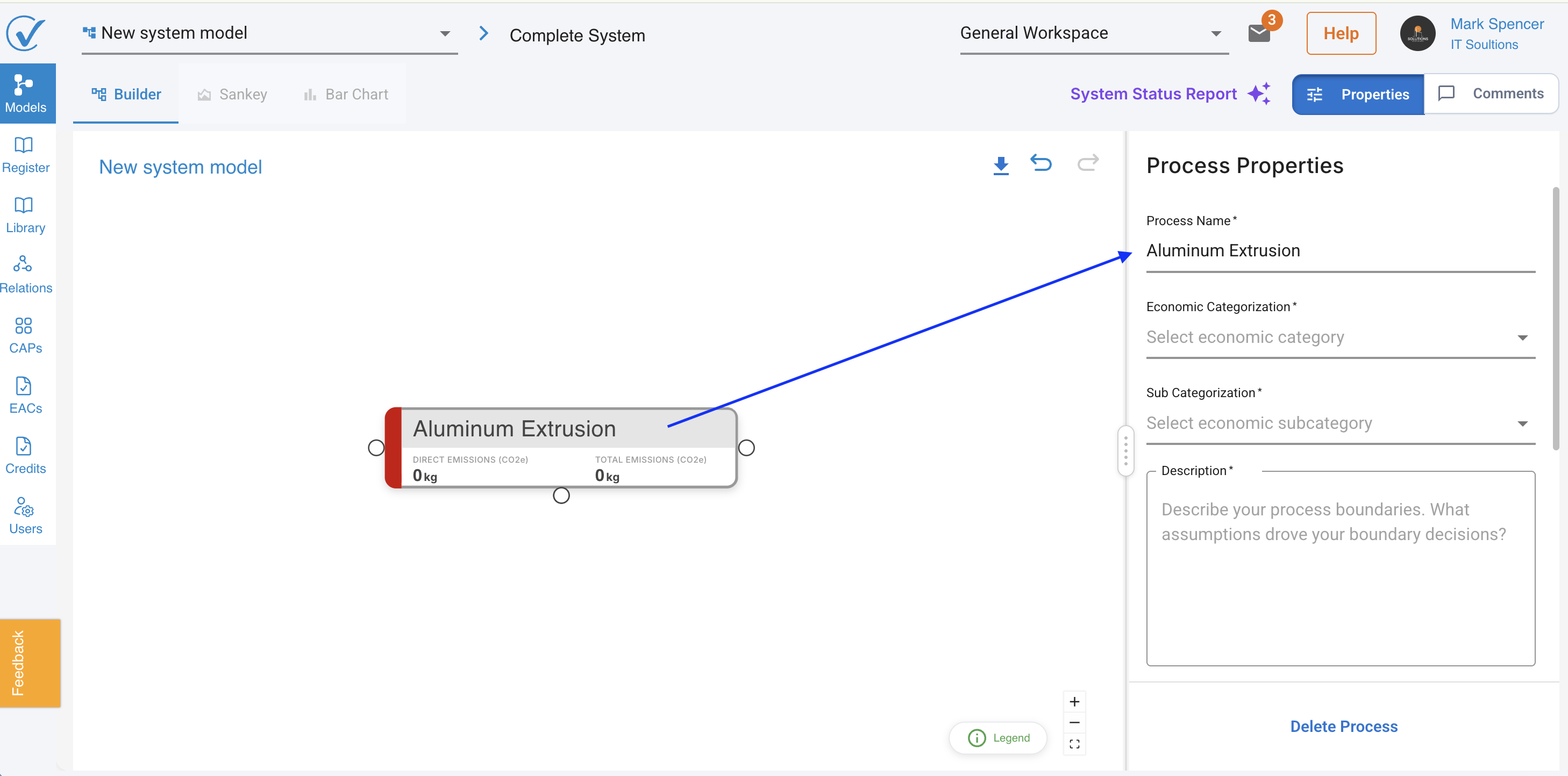Open the General Workspace selector
The width and height of the screenshot is (1568, 776).
pyautogui.click(x=1094, y=33)
